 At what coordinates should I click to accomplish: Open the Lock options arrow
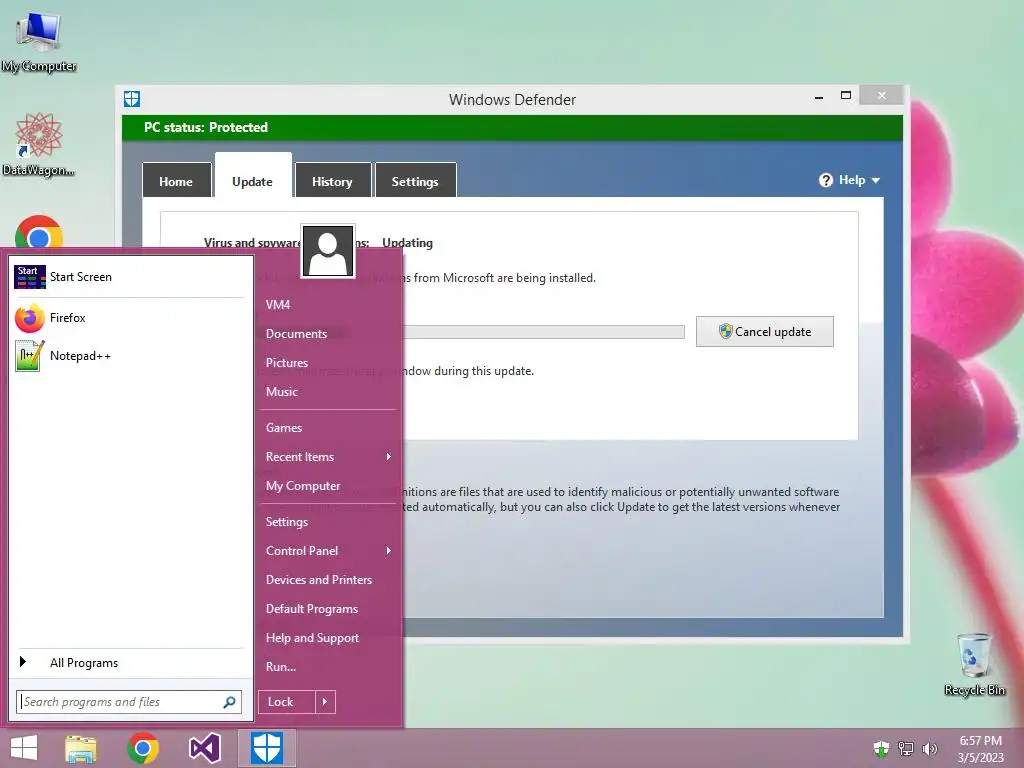pos(325,702)
